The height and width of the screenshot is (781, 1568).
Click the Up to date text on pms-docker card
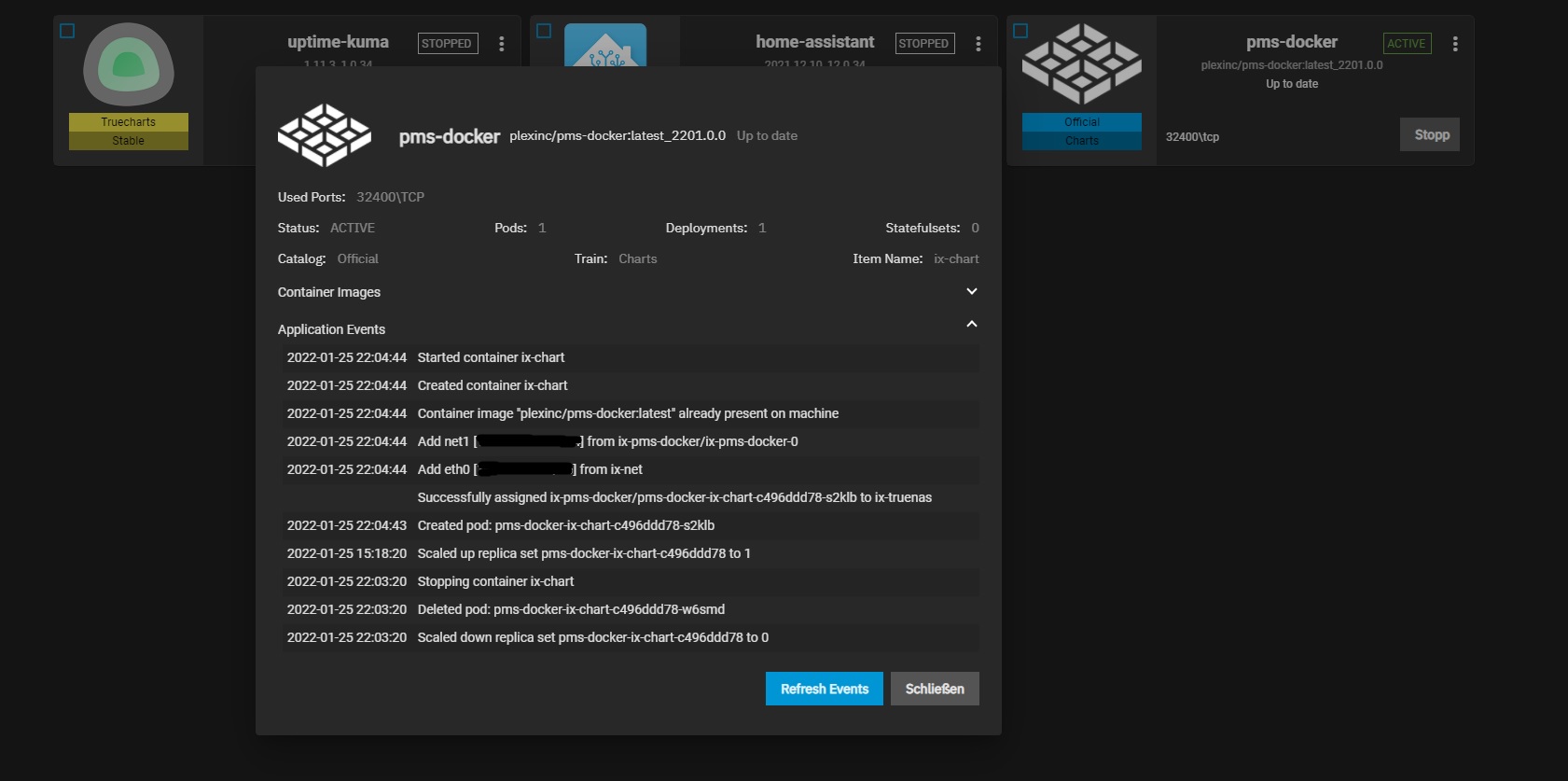click(1292, 84)
